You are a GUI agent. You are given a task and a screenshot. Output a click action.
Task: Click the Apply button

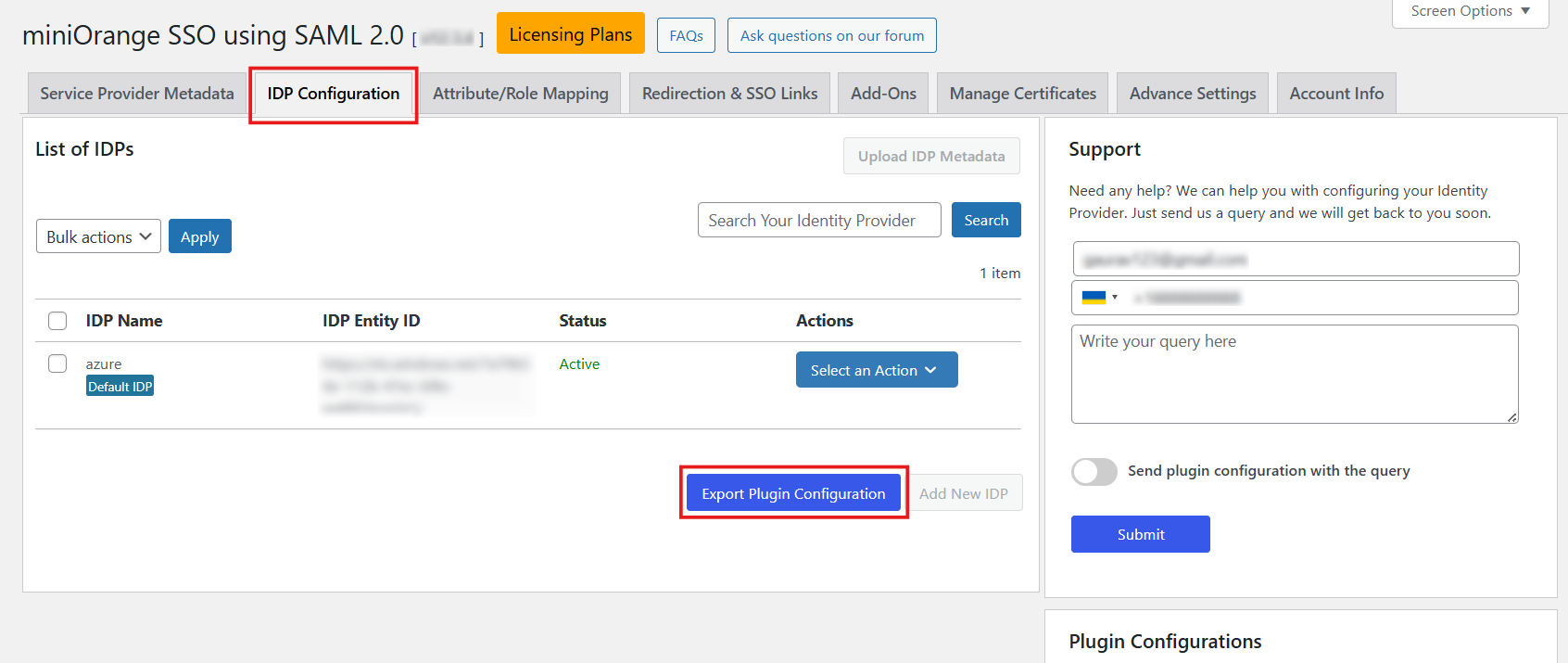pyautogui.click(x=200, y=236)
